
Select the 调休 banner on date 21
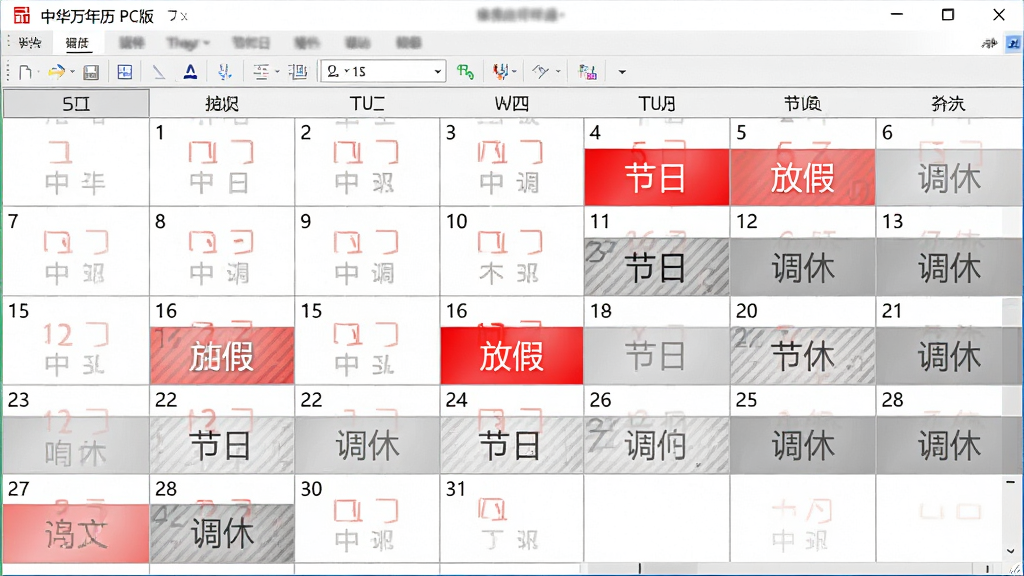pos(949,356)
